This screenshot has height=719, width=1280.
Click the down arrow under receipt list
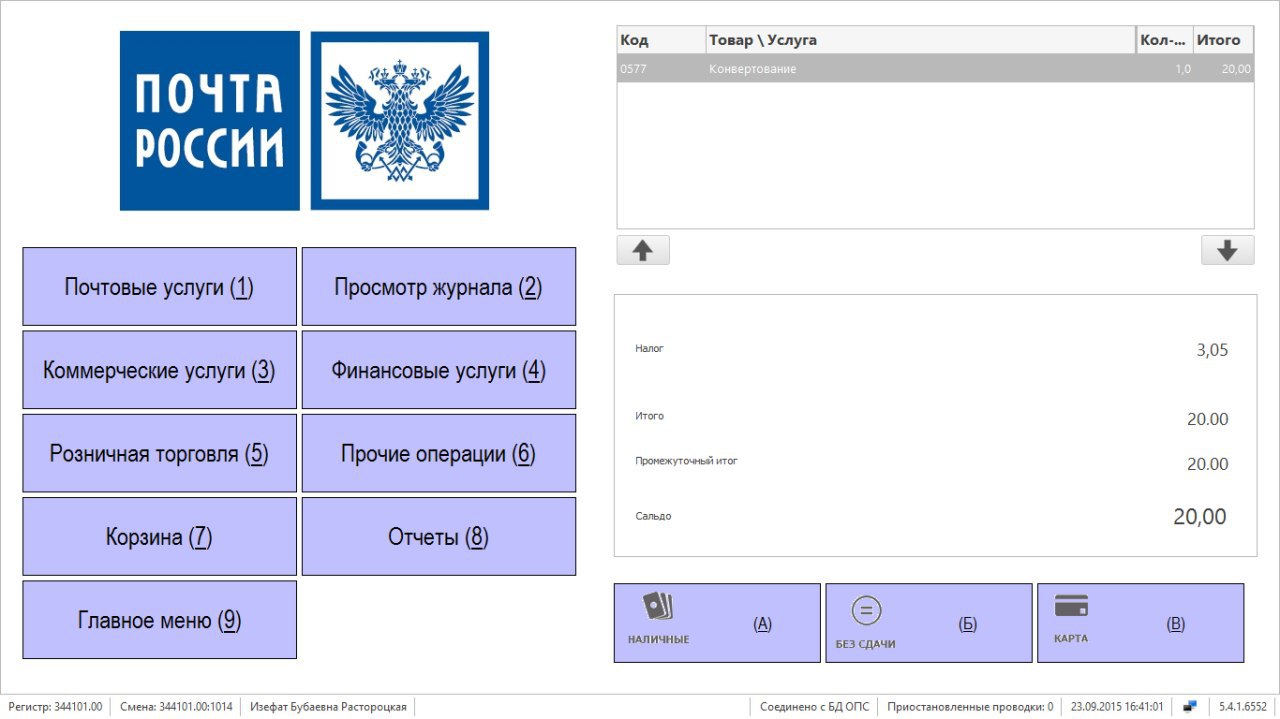point(1227,251)
